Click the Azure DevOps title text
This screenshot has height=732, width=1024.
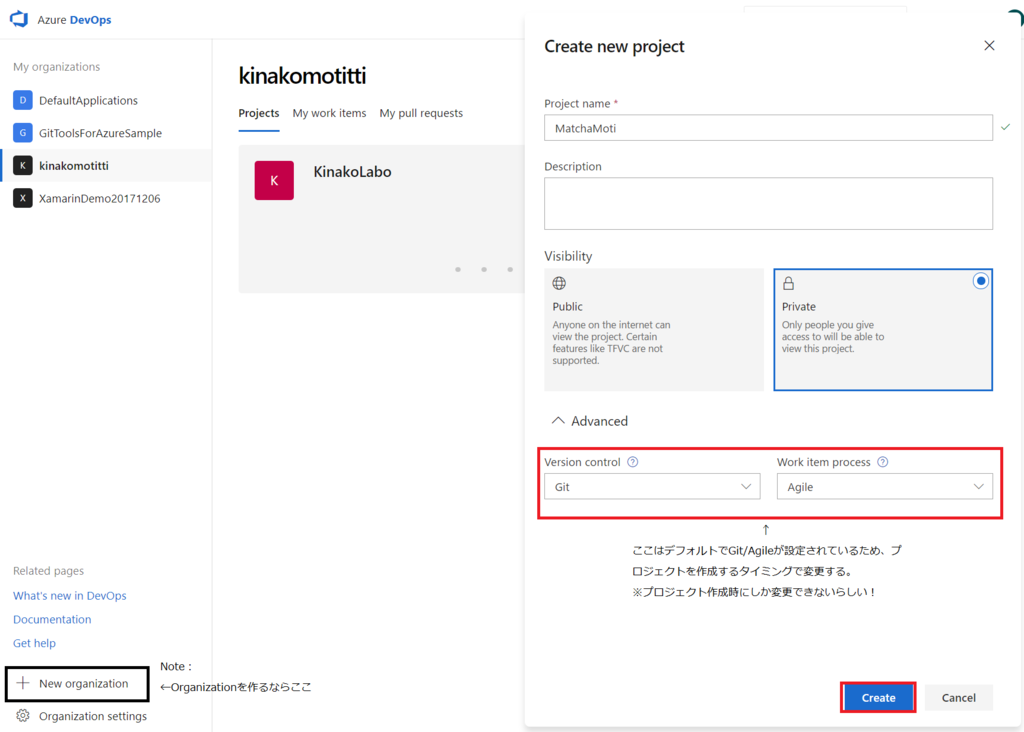pyautogui.click(x=74, y=20)
